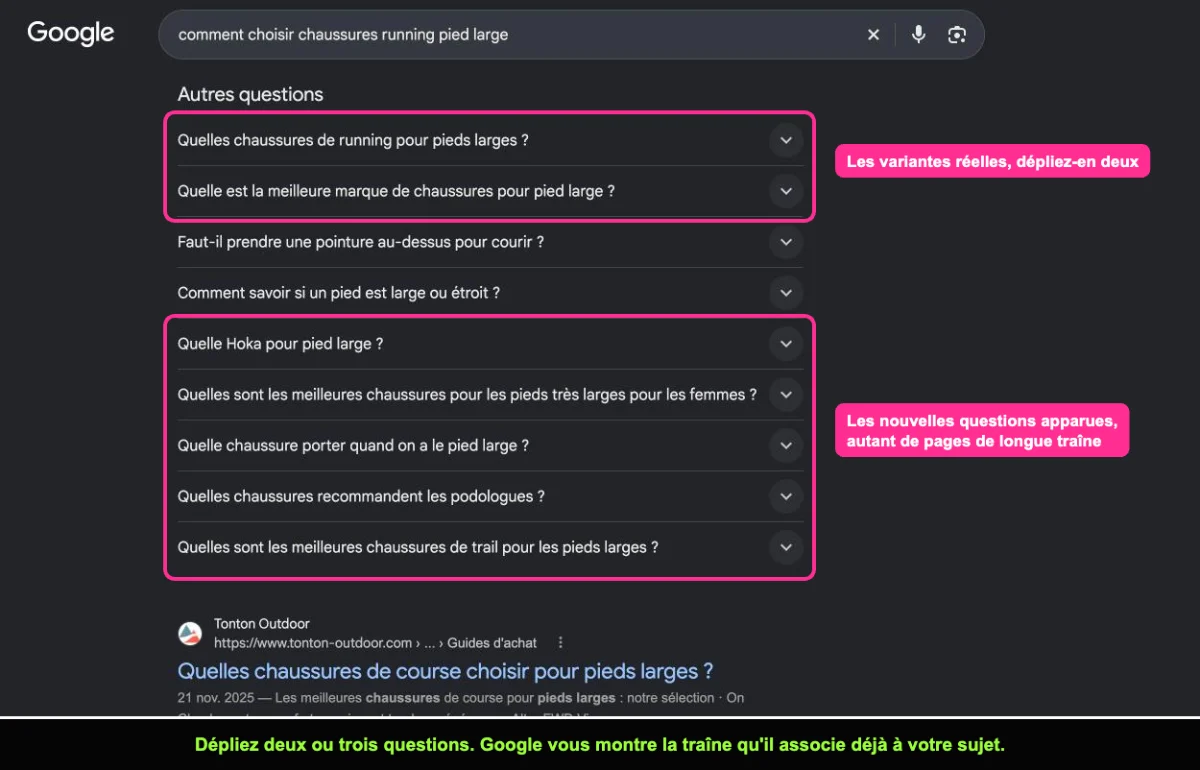Click question text 'Quelle Hoka pour pied large ?'
The width and height of the screenshot is (1200, 770).
point(281,344)
